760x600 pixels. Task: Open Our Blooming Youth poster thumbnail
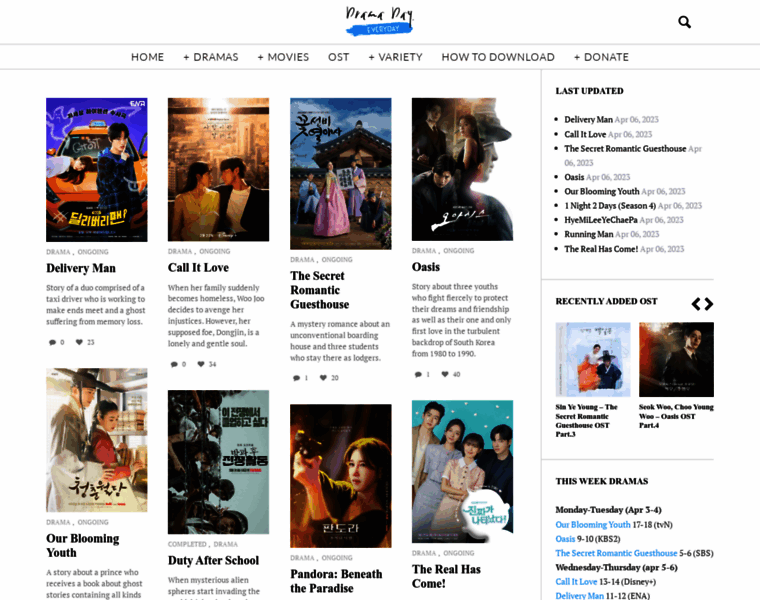pyautogui.click(x=96, y=440)
